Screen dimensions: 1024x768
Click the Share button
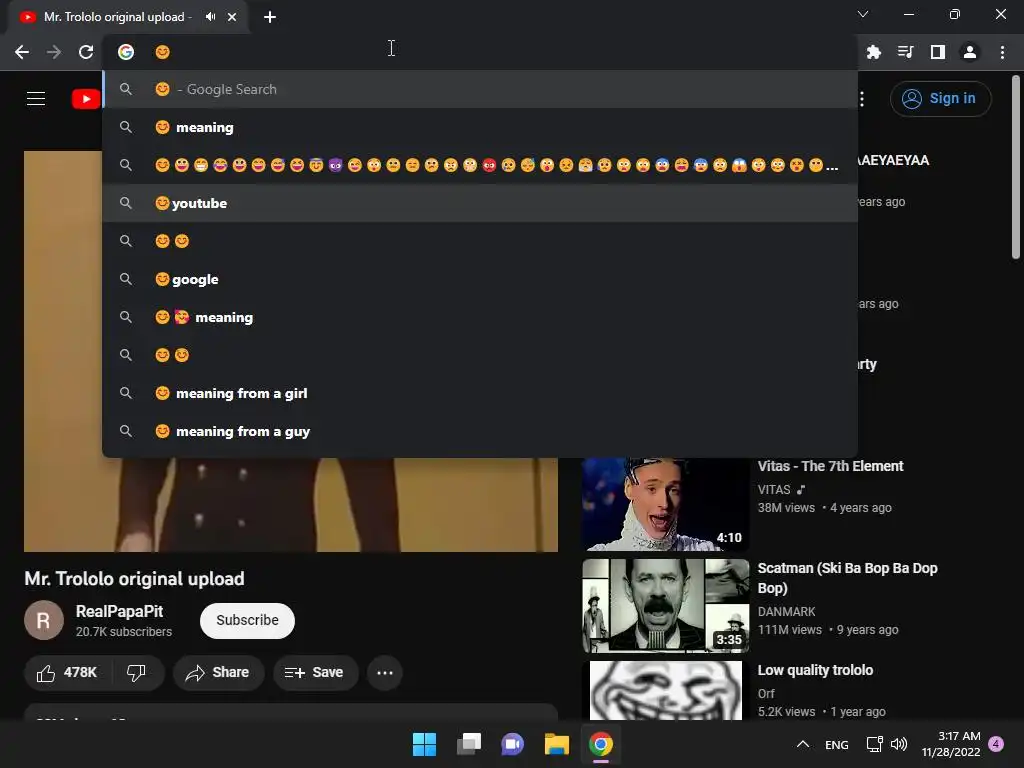pyautogui.click(x=218, y=673)
